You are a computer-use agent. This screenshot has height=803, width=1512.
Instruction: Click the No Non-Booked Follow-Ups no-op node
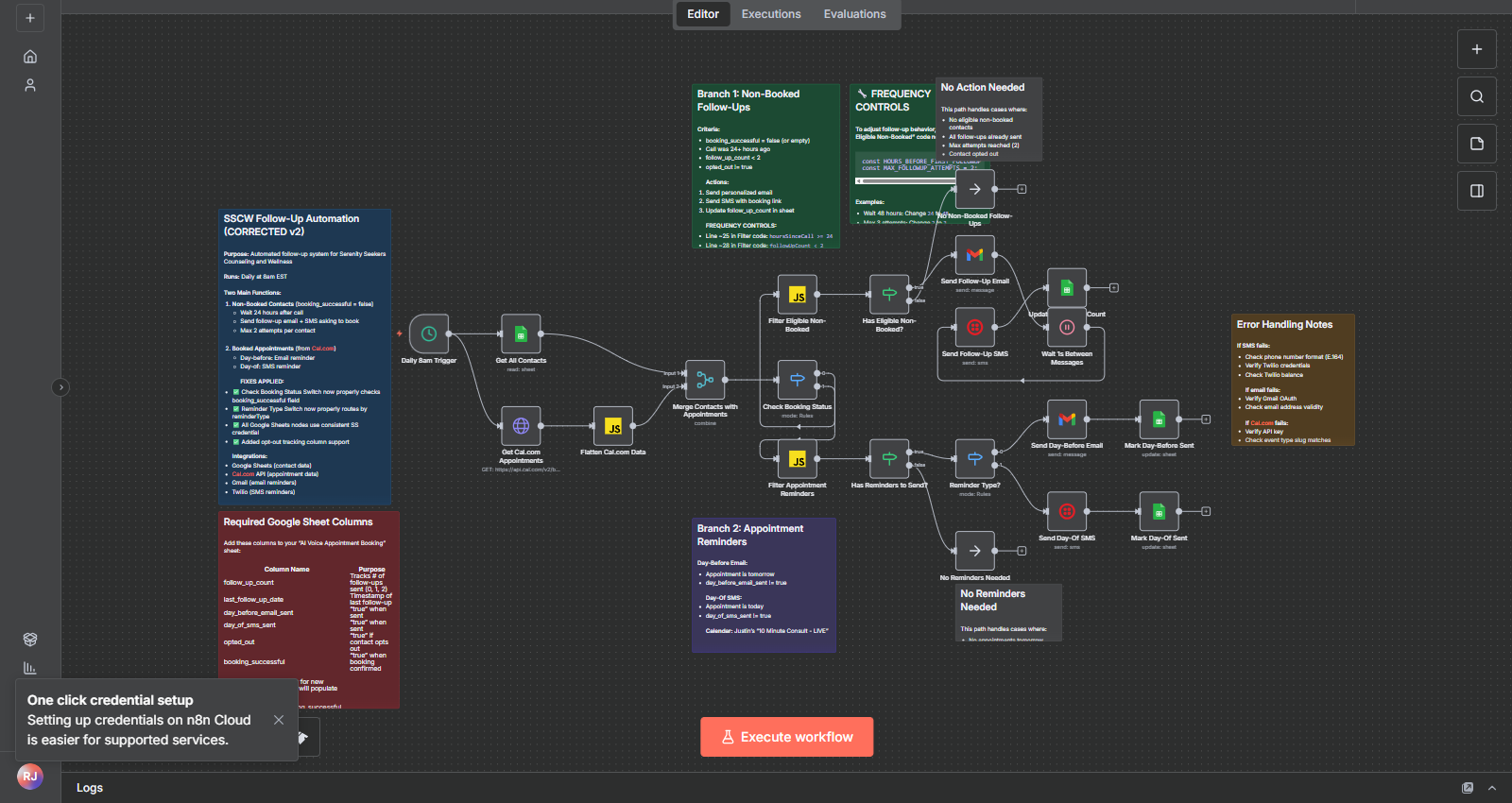click(x=974, y=189)
